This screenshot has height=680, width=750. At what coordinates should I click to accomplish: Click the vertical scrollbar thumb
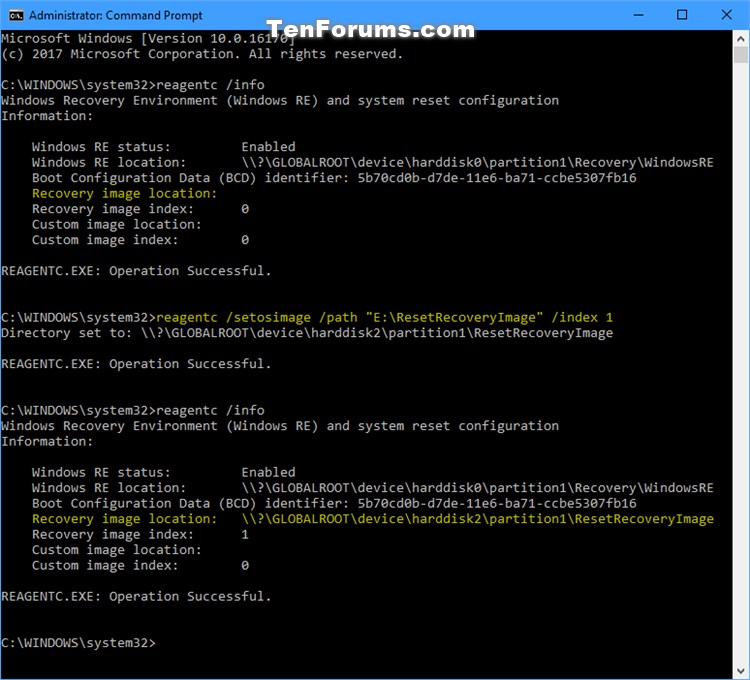(740, 55)
